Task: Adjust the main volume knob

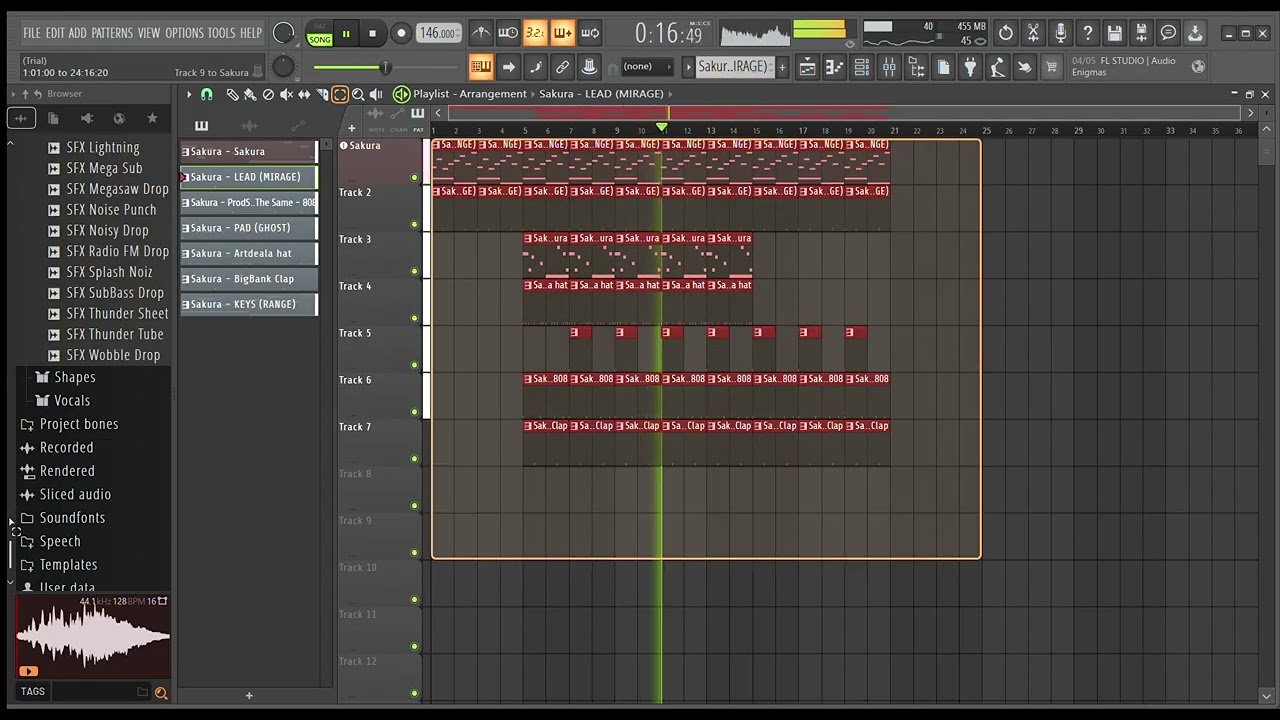Action: pyautogui.click(x=284, y=33)
